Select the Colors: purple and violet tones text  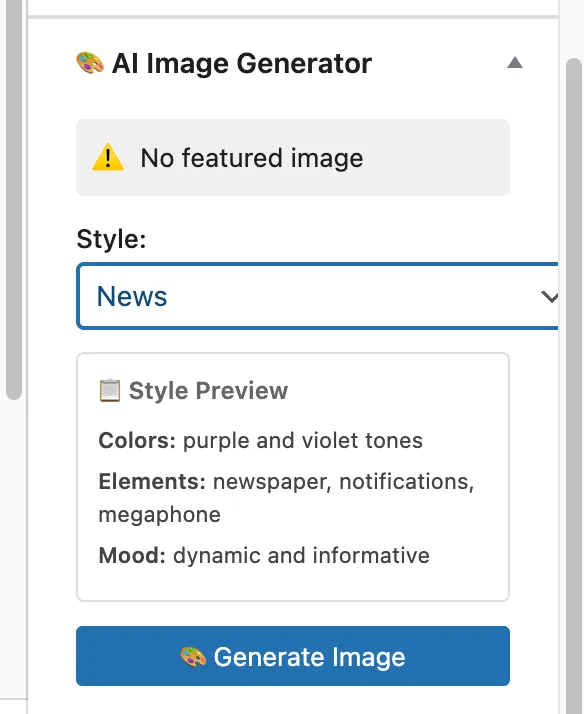tap(260, 441)
